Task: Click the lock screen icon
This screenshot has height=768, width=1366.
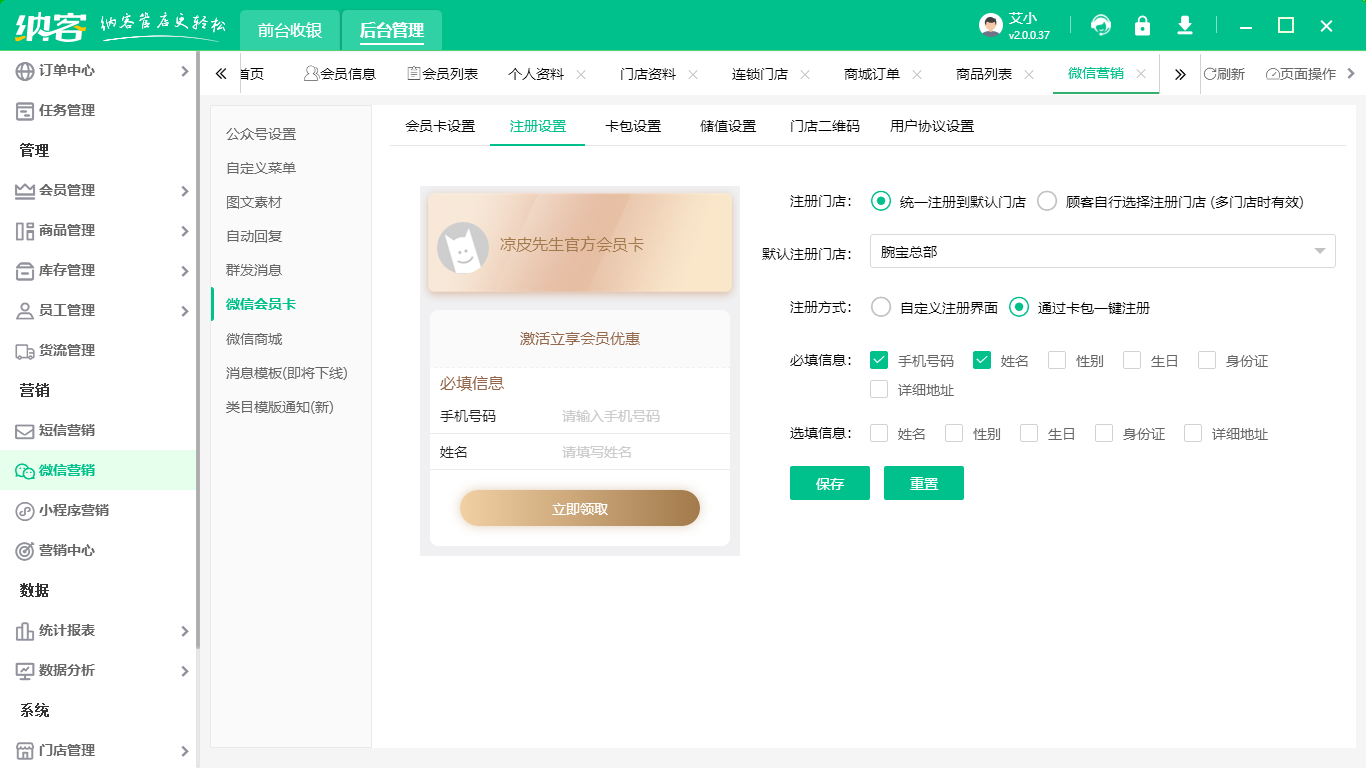Action: [1142, 26]
